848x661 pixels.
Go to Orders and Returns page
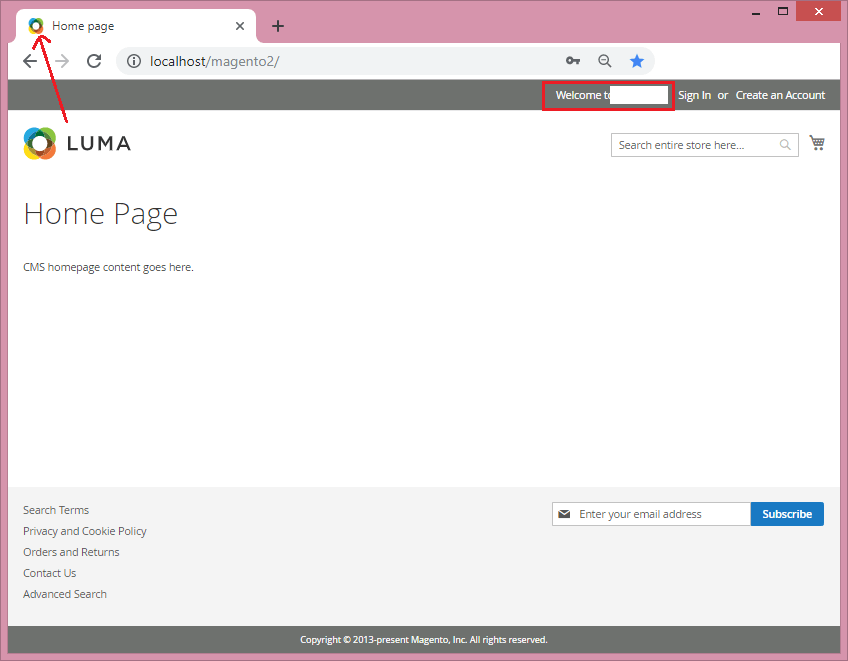click(x=71, y=552)
